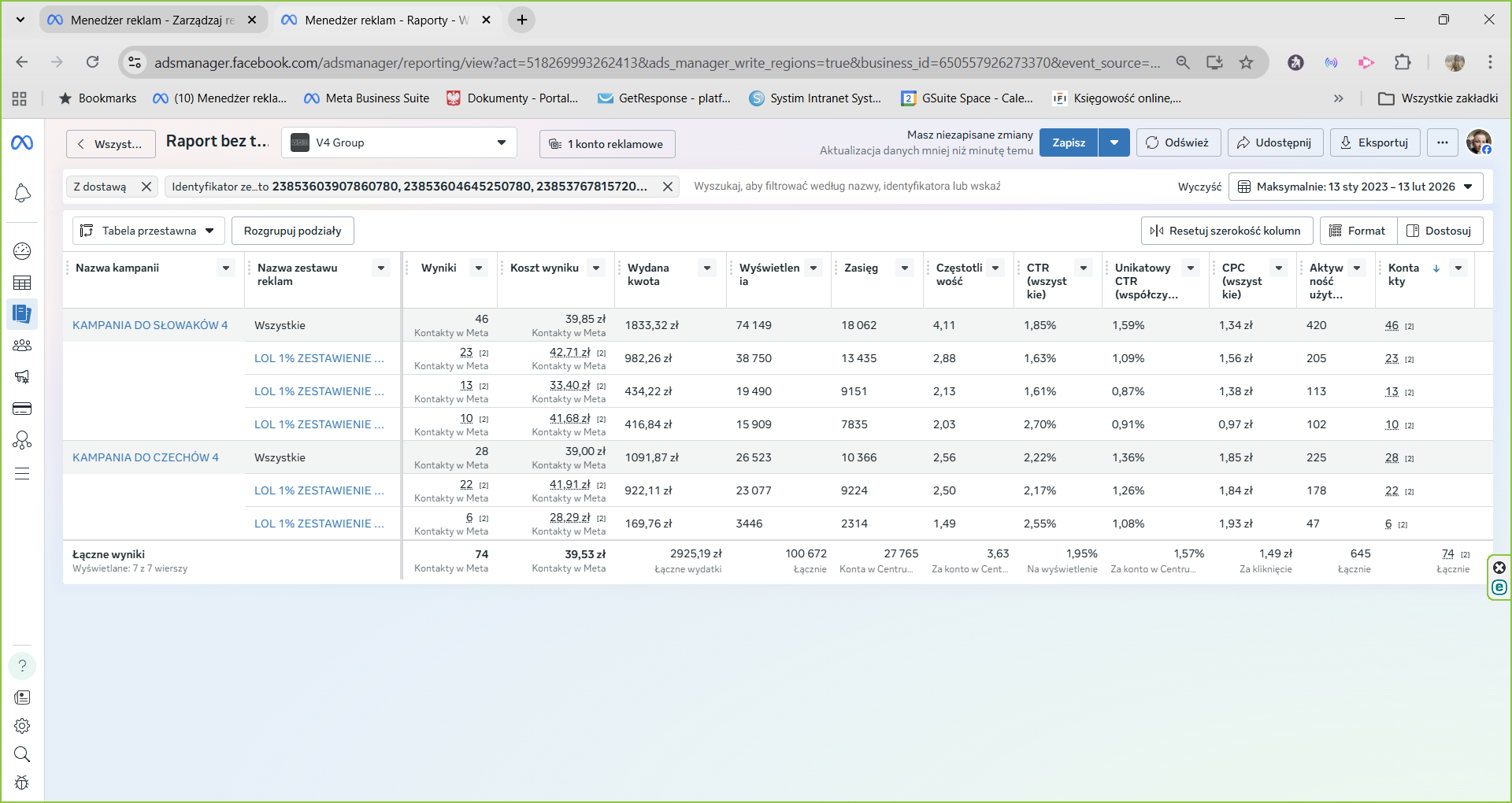Image resolution: width=1512 pixels, height=803 pixels.
Task: Open the Koszt wyniku column menu arrow
Action: click(x=597, y=268)
